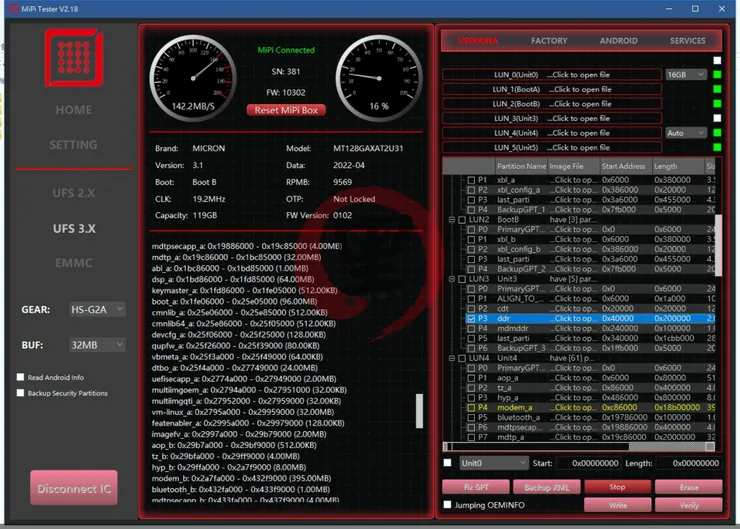Check the LUN3 Unit3 group checkbox
The height and width of the screenshot is (529, 740).
[x=462, y=279]
